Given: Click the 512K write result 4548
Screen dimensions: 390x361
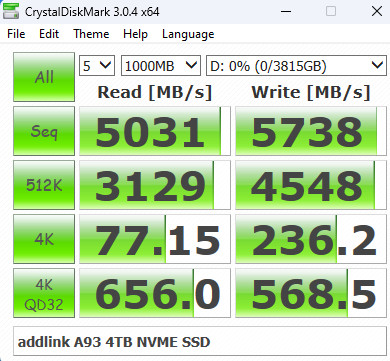Looking at the screenshot, I should click(311, 185).
